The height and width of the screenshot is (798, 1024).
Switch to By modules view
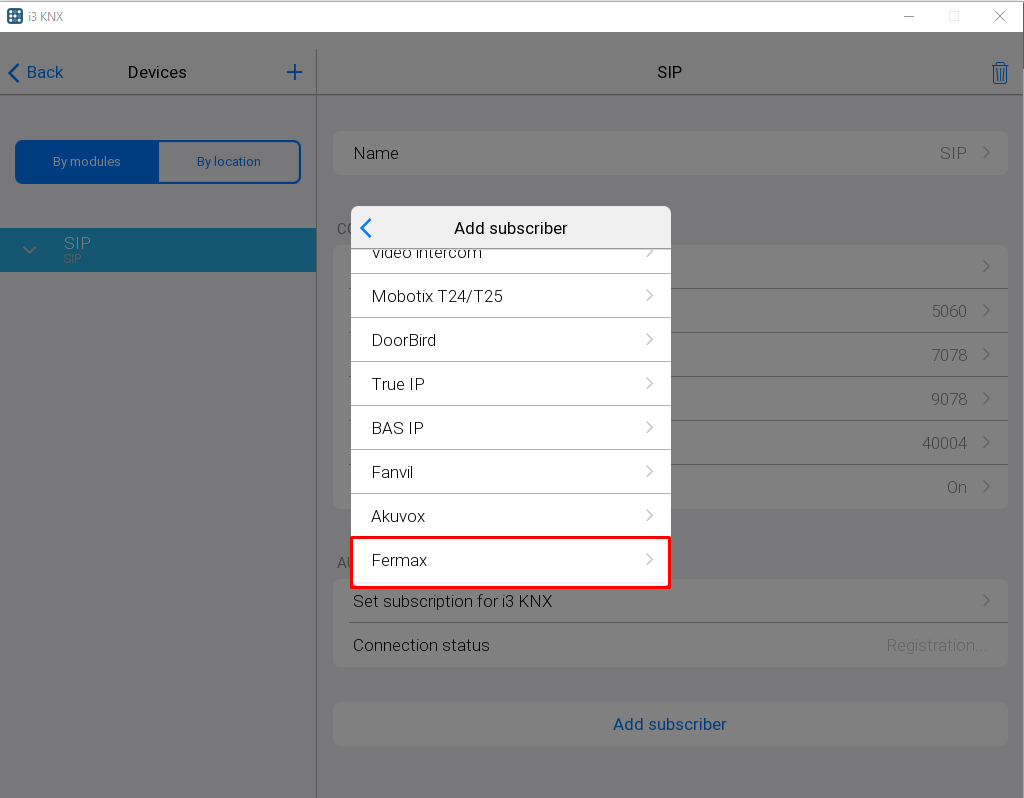[x=87, y=162]
